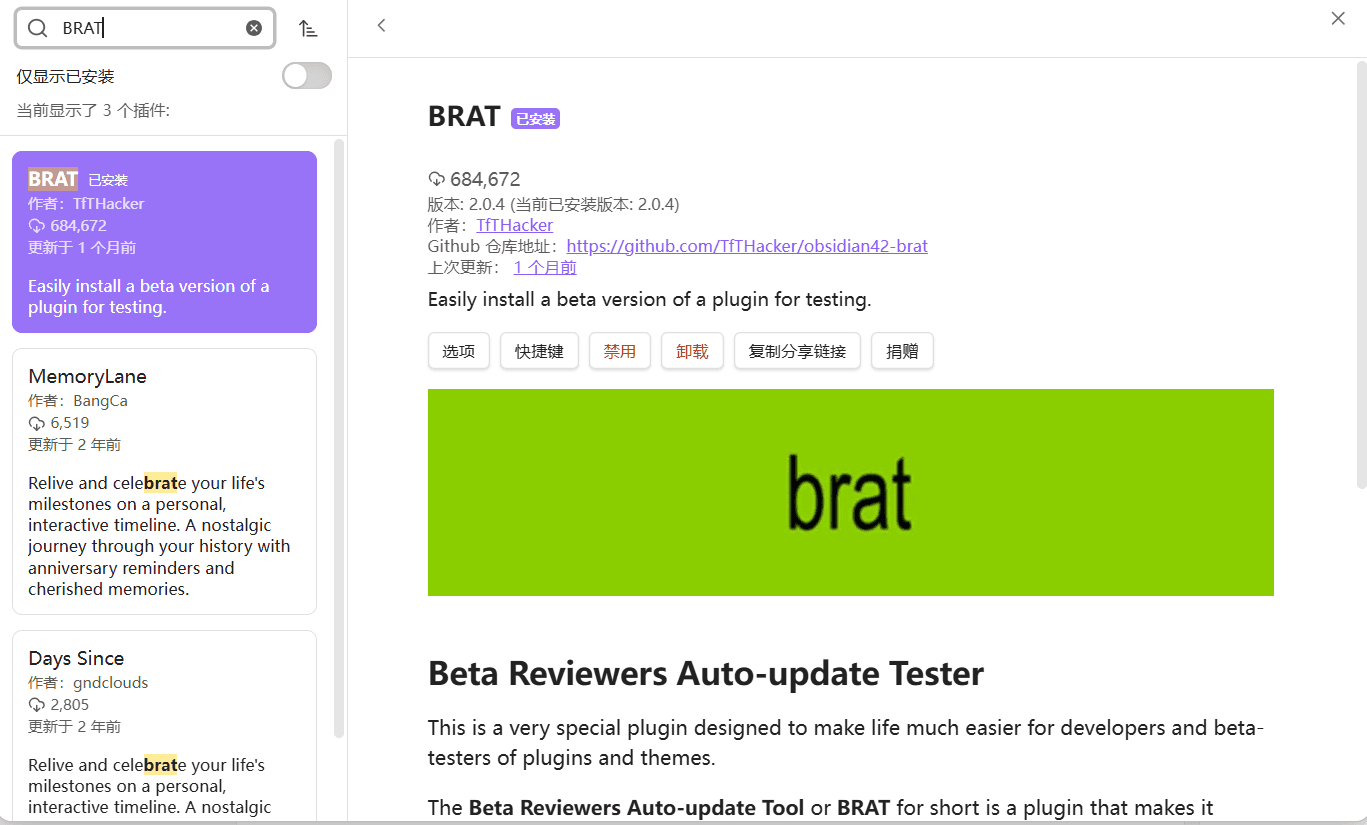Go back with the left chevron
This screenshot has height=825, width=1367.
pos(381,26)
